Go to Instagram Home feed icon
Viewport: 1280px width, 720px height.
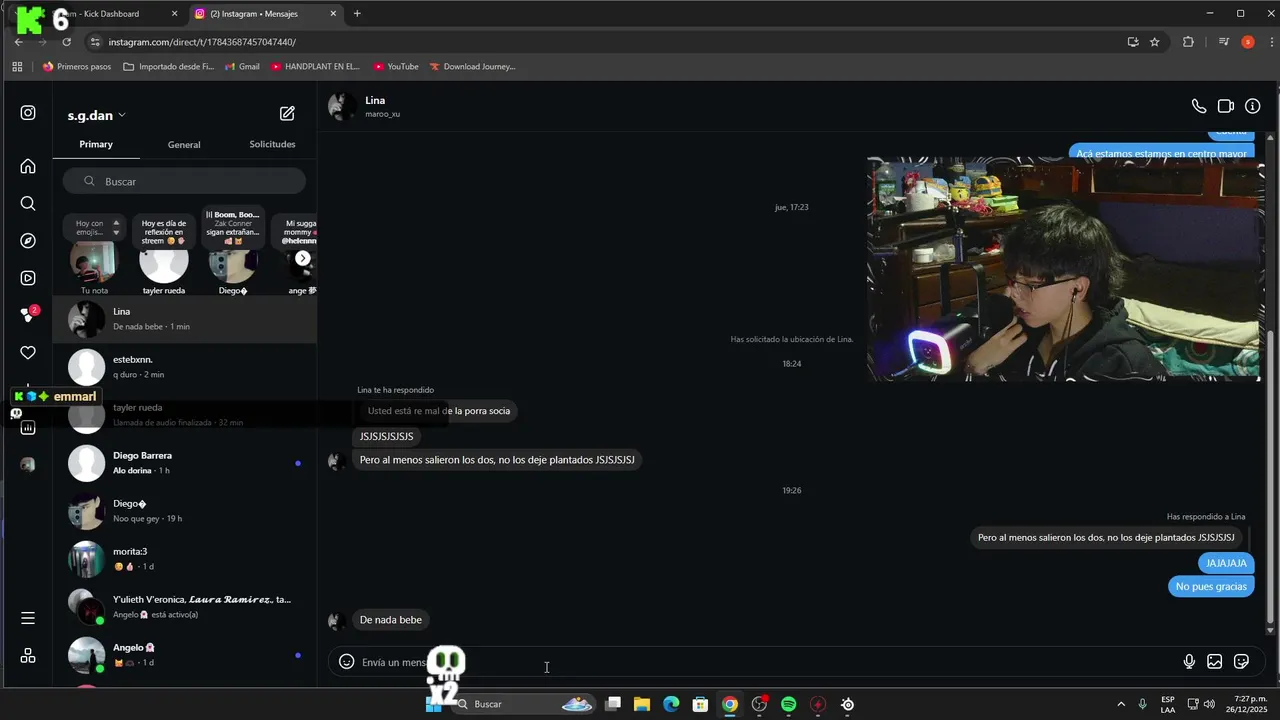(x=28, y=166)
